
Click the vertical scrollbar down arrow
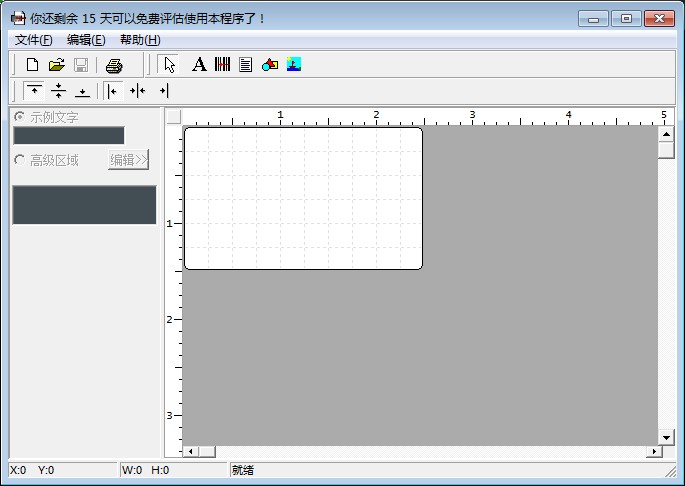[x=666, y=437]
